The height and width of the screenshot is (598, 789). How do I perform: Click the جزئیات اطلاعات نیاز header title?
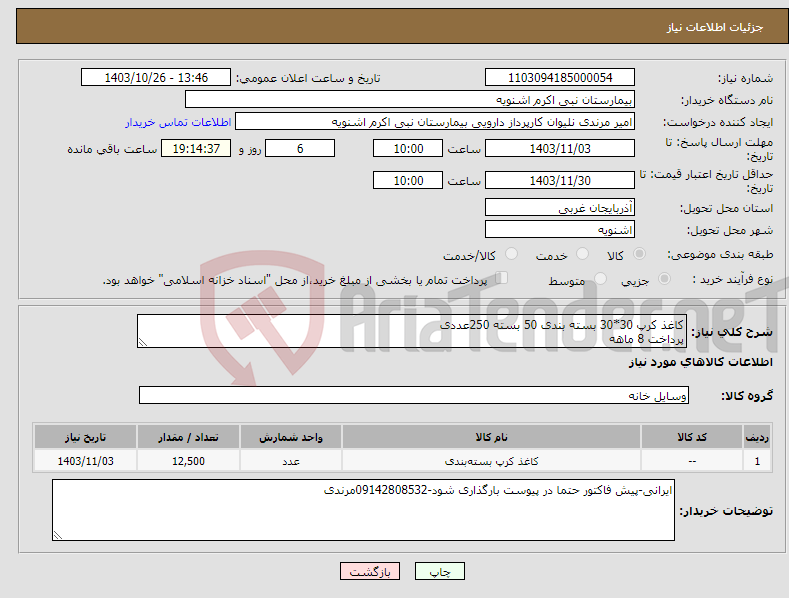pos(715,27)
